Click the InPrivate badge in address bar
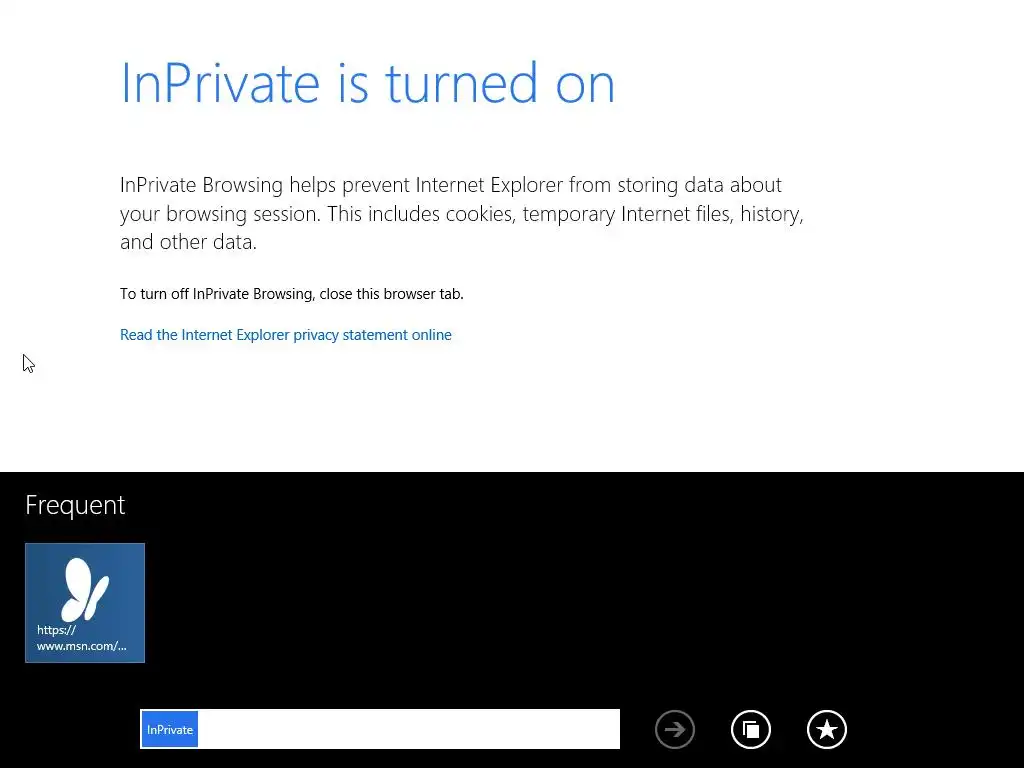 [x=170, y=729]
